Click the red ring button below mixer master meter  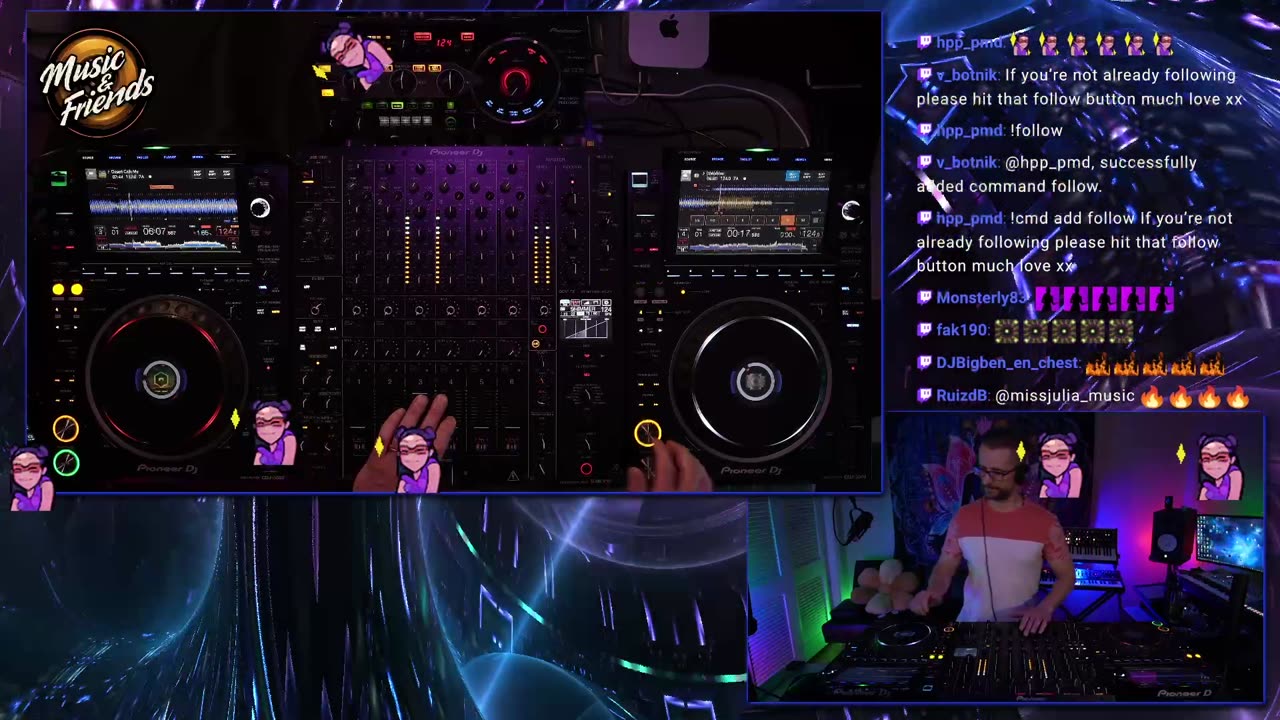tap(542, 329)
